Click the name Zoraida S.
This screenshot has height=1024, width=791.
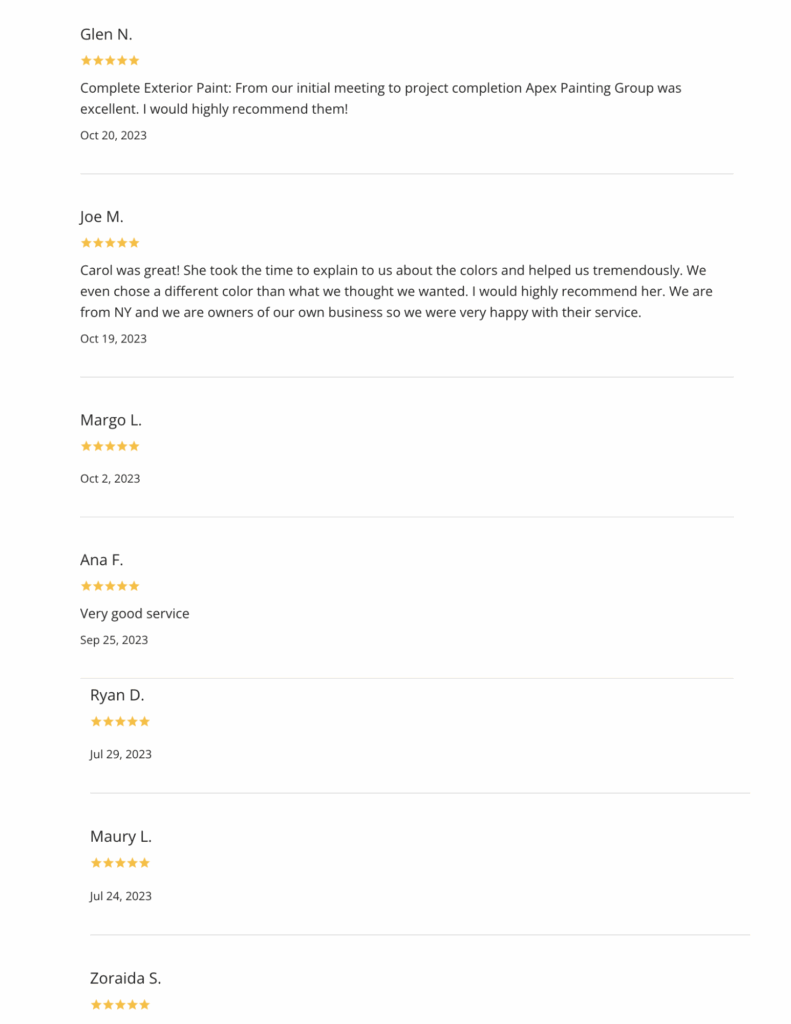tap(125, 978)
